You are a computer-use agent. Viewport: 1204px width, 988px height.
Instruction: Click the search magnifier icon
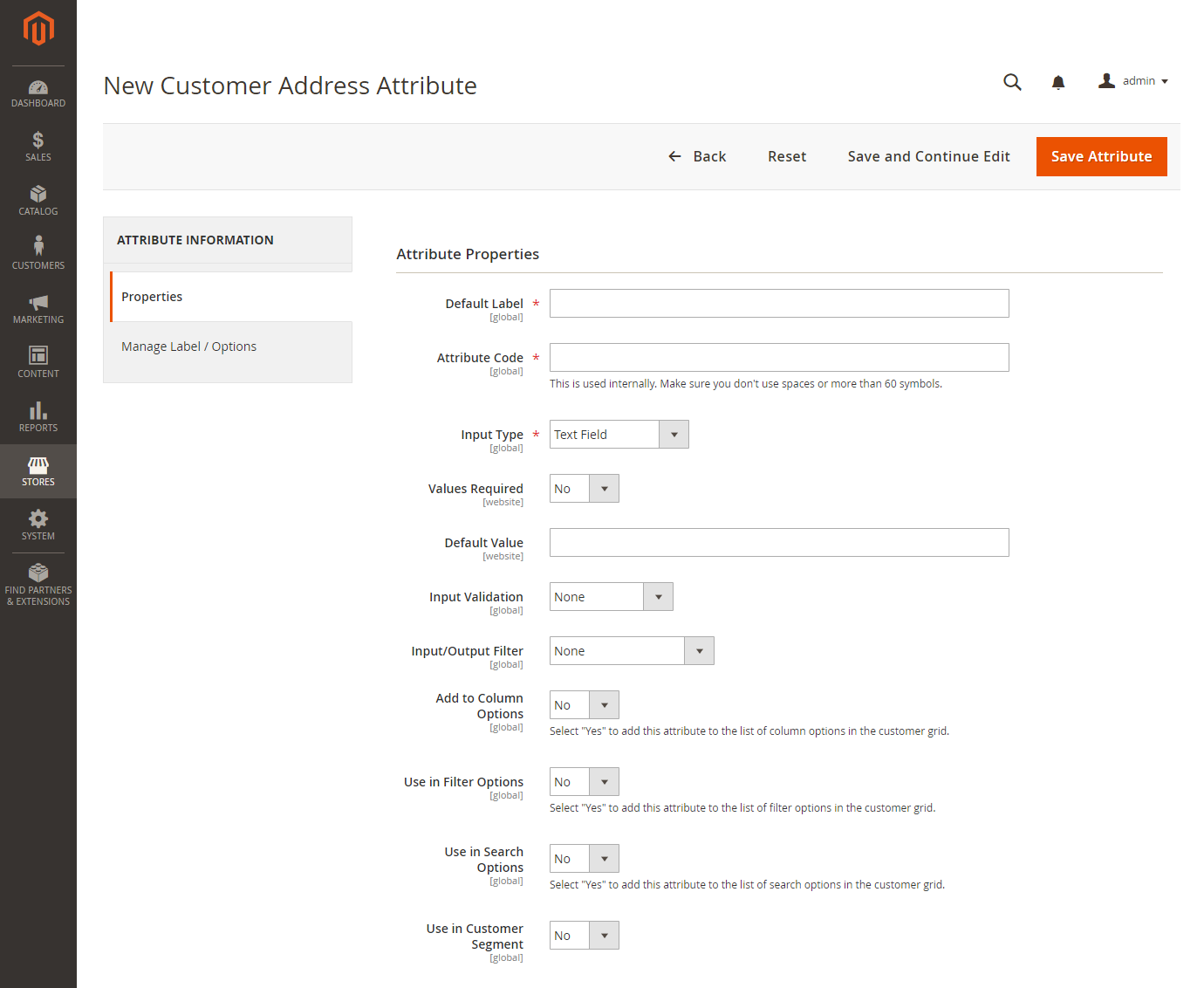tap(1012, 82)
